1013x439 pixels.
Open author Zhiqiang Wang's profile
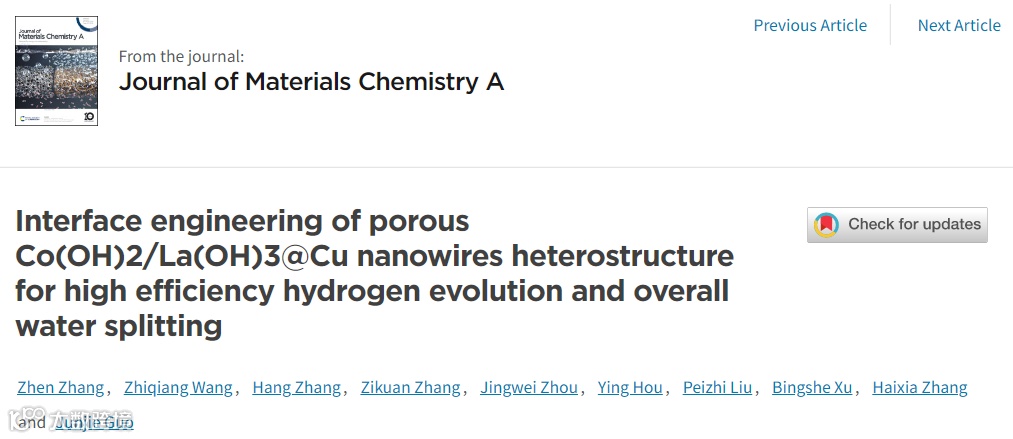click(x=178, y=388)
